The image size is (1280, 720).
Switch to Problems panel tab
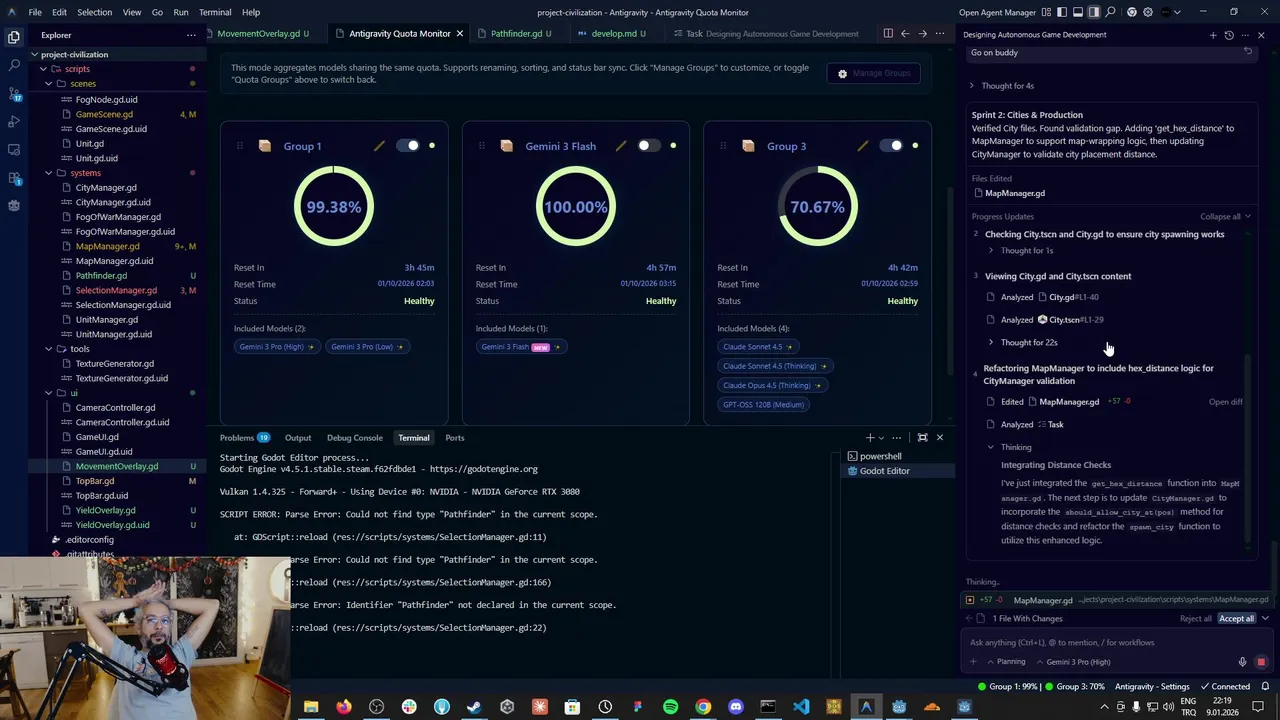point(245,437)
